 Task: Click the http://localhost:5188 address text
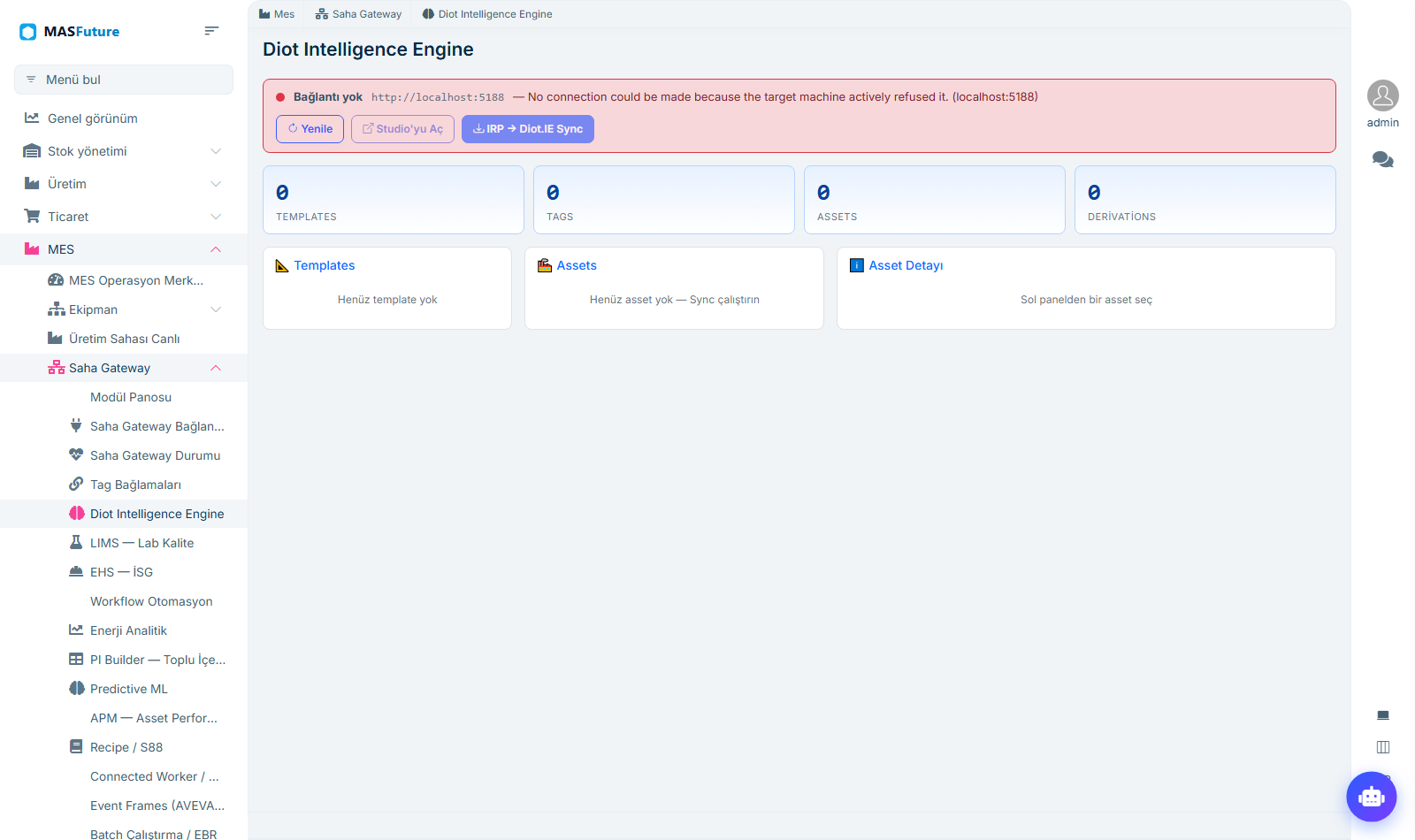(438, 97)
